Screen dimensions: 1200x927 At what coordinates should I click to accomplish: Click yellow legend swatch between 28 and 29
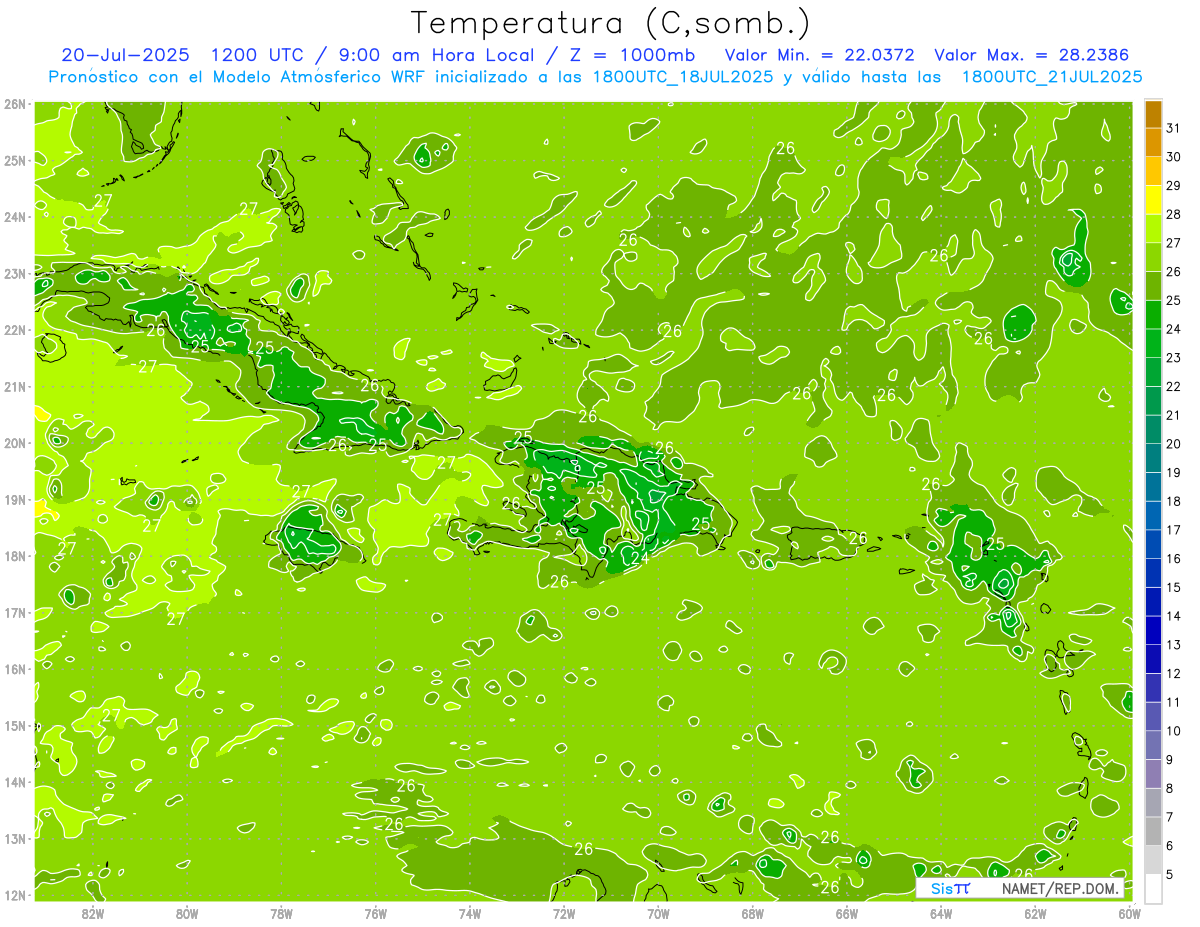coord(1153,200)
